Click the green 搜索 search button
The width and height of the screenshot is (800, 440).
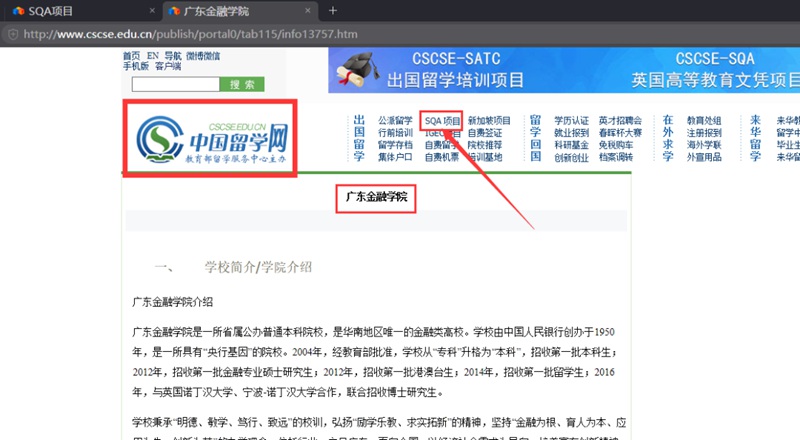pos(242,84)
